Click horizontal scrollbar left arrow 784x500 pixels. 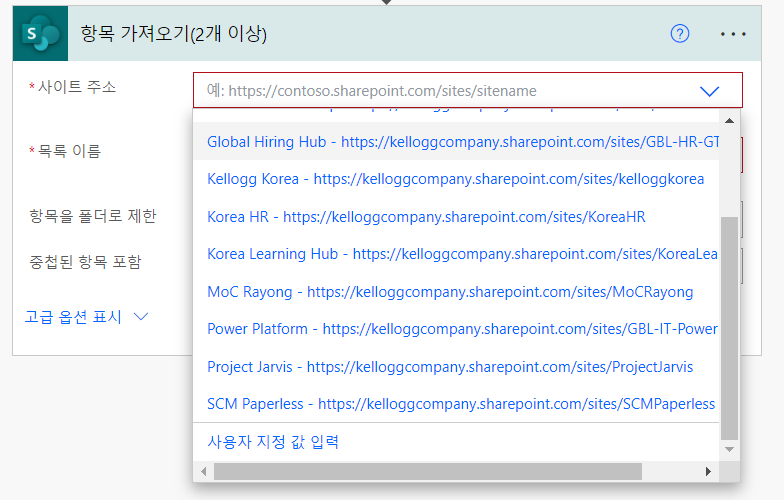[x=204, y=472]
